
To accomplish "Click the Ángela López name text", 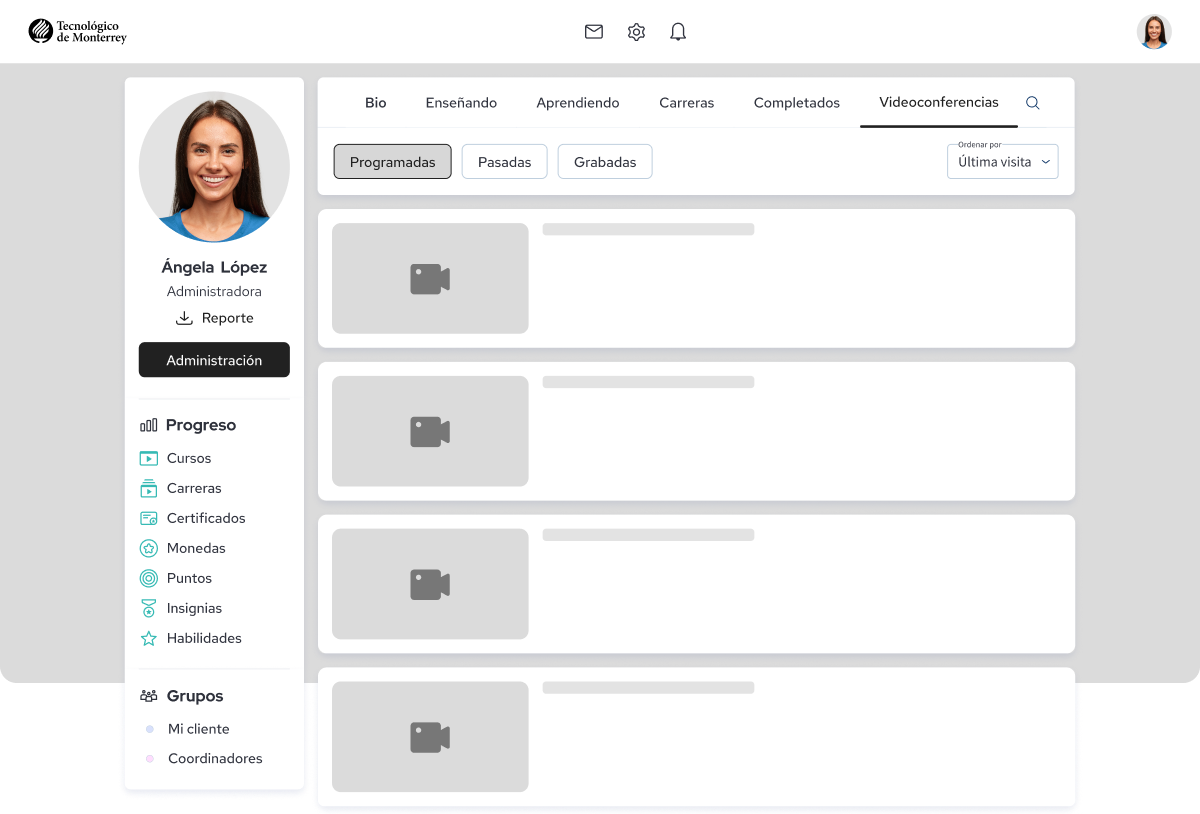I will tap(214, 267).
